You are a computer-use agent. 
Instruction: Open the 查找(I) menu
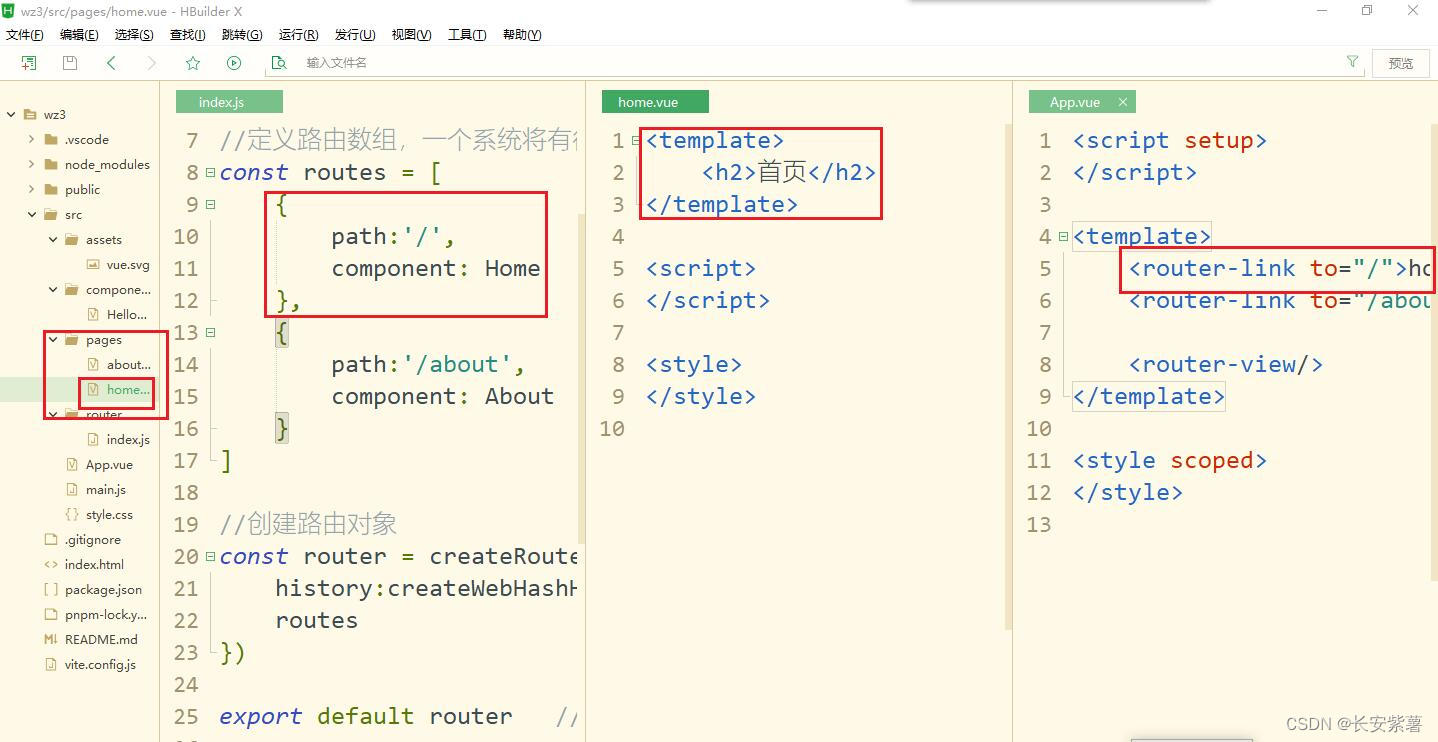pyautogui.click(x=187, y=34)
